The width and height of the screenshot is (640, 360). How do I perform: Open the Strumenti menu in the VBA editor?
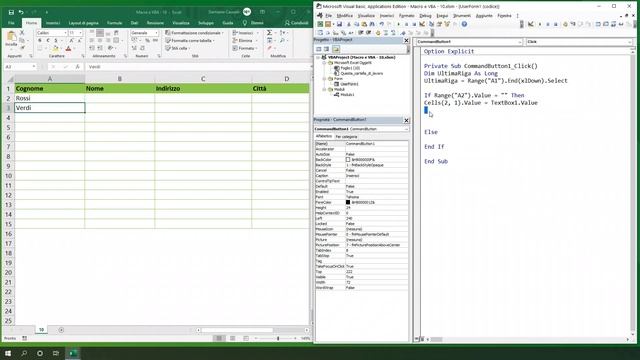(462, 16)
